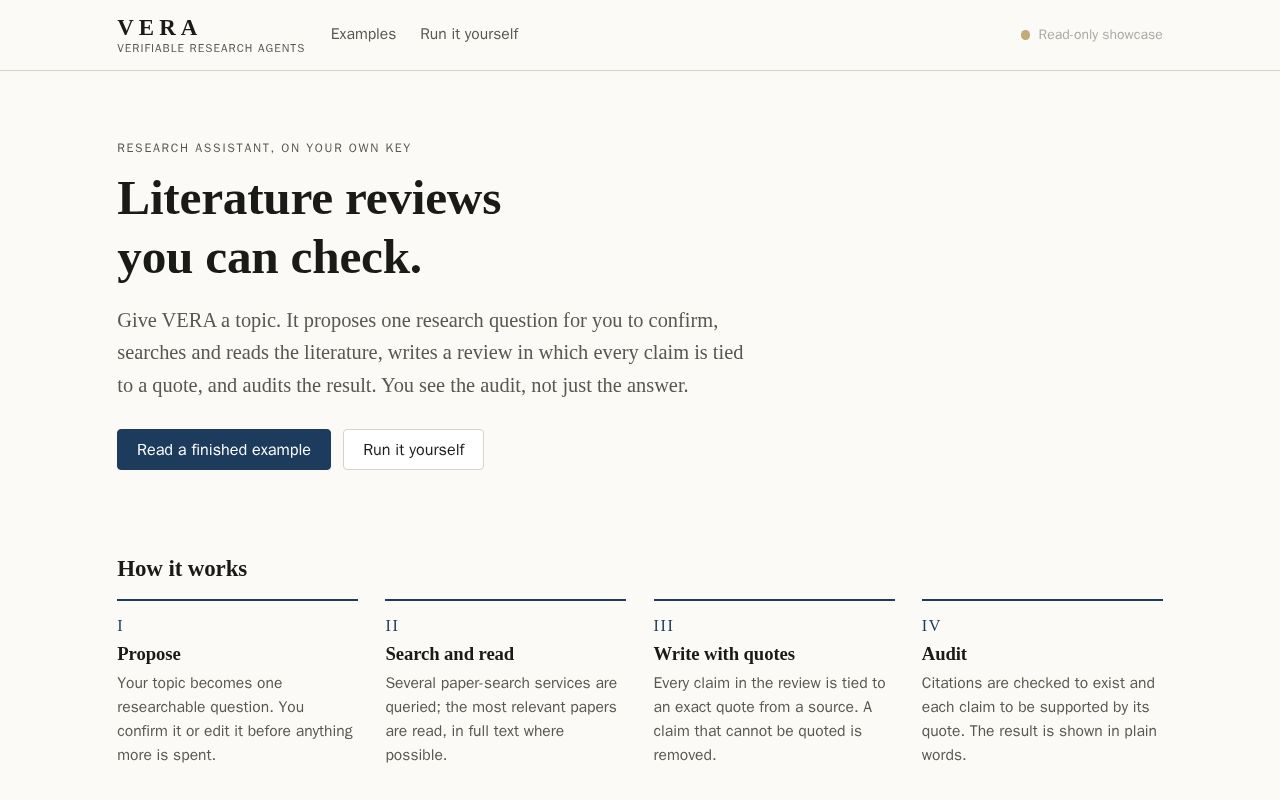Click the Audit step description text
This screenshot has width=1280, height=800.
[x=1040, y=719]
